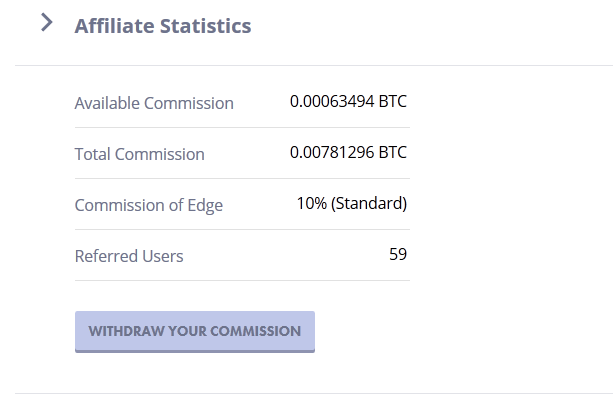Select the Available Commission label

tap(154, 103)
